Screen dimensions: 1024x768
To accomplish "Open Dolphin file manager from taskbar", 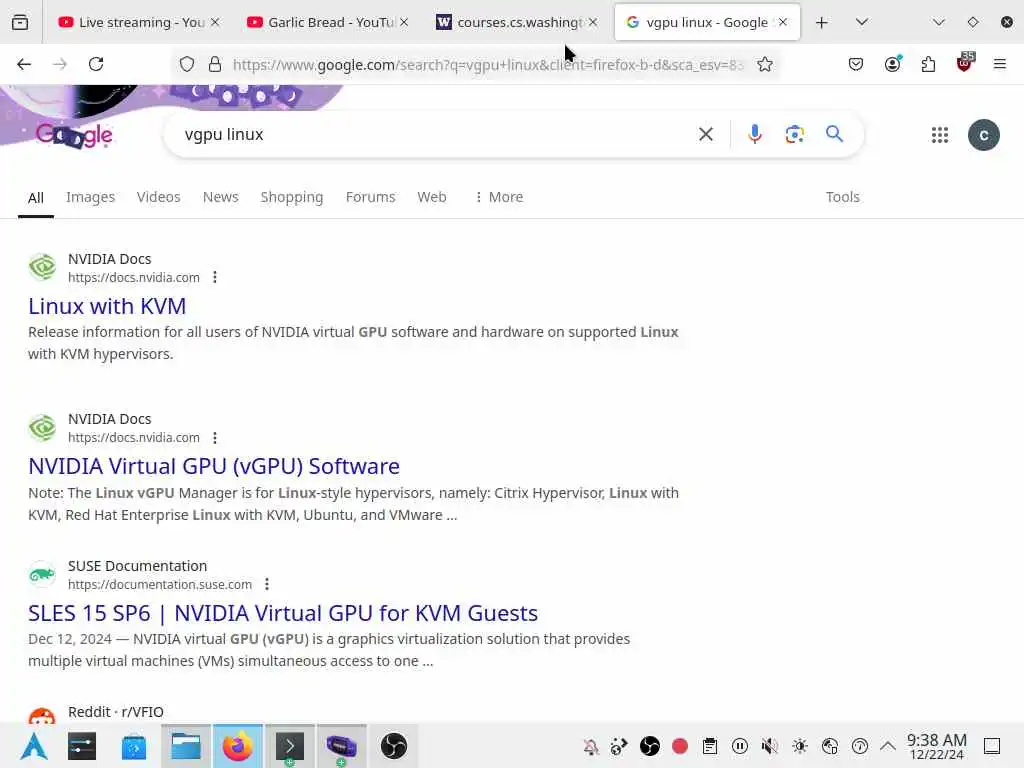I will coord(185,746).
